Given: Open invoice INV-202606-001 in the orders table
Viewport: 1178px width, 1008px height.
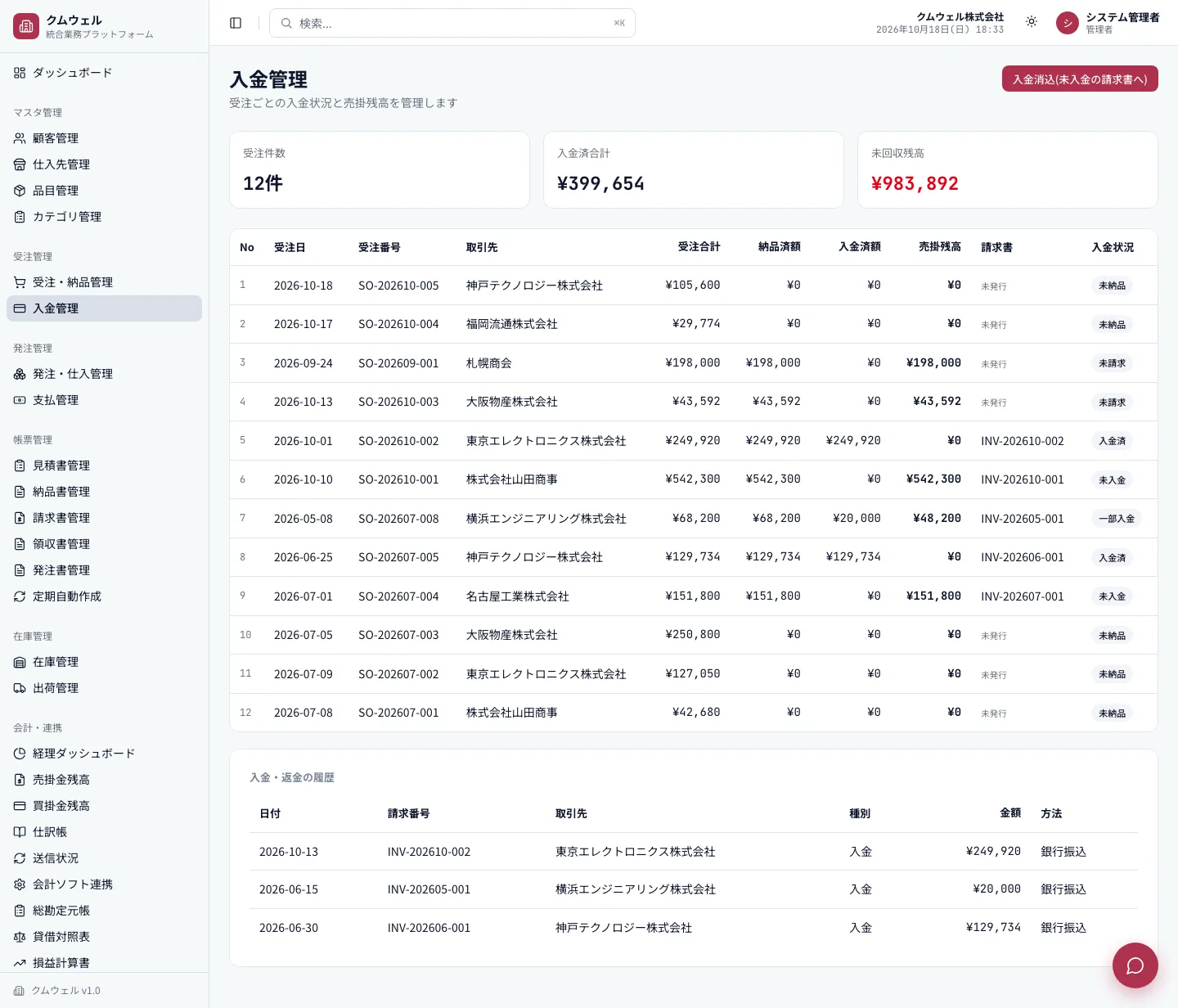Looking at the screenshot, I should pos(1023,557).
